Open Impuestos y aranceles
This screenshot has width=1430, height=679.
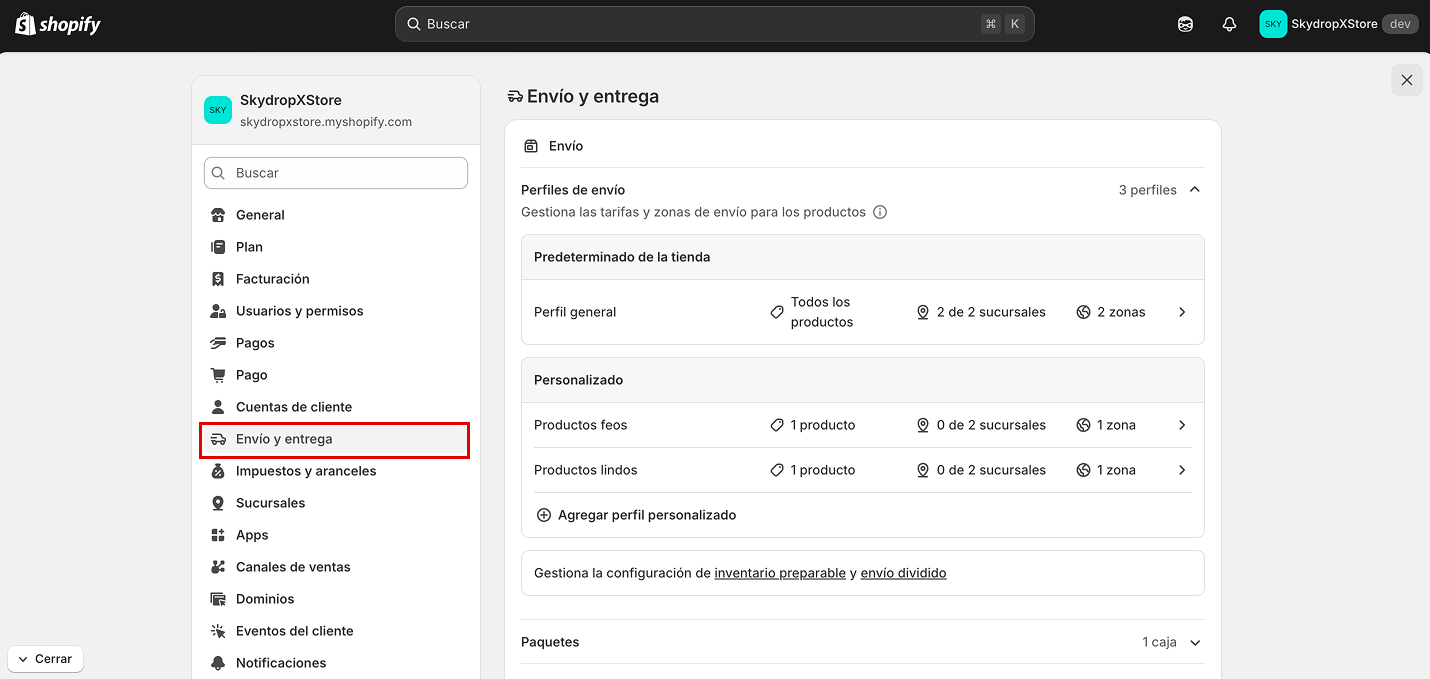[x=335, y=471]
